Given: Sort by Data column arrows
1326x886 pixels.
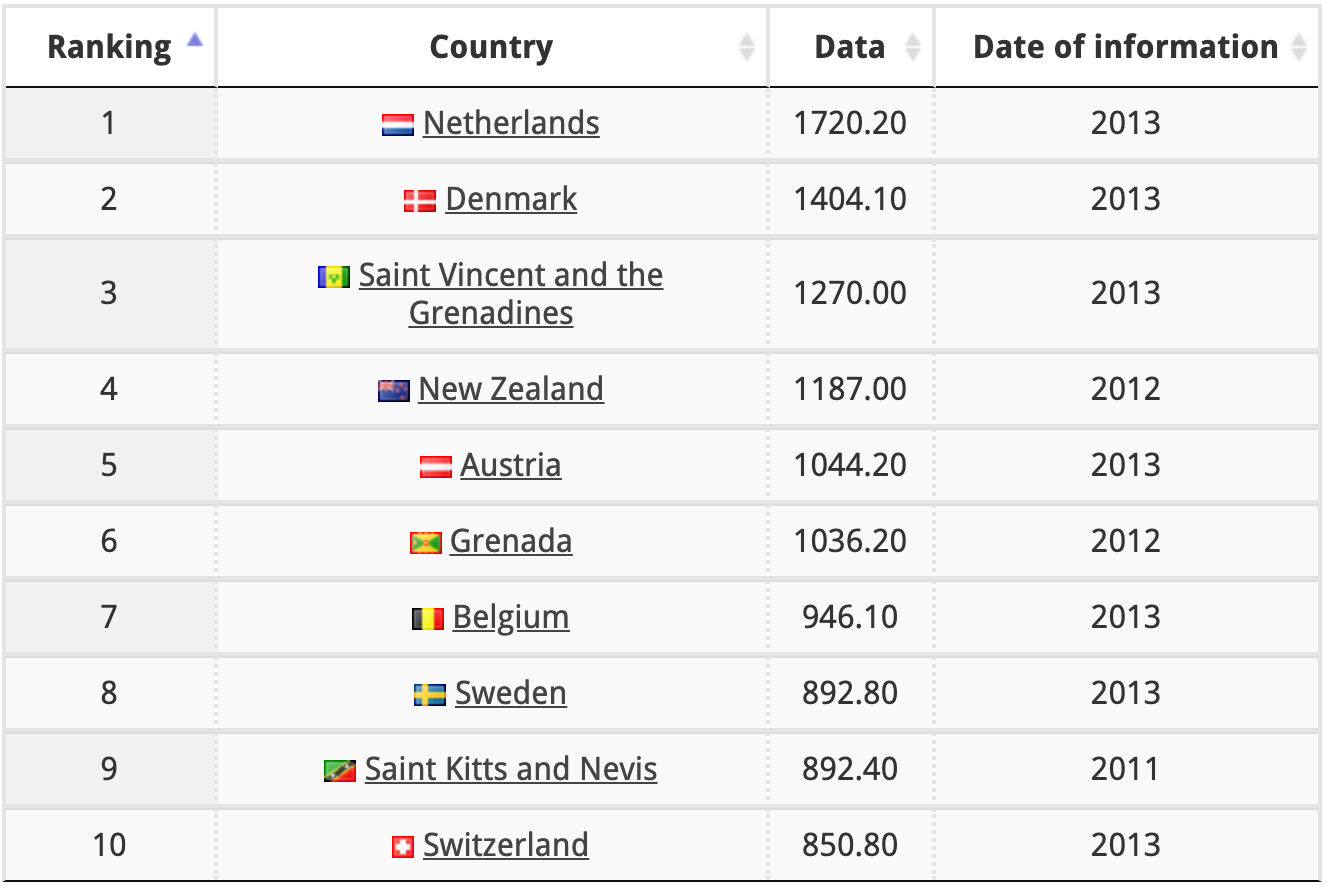Looking at the screenshot, I should (x=912, y=47).
